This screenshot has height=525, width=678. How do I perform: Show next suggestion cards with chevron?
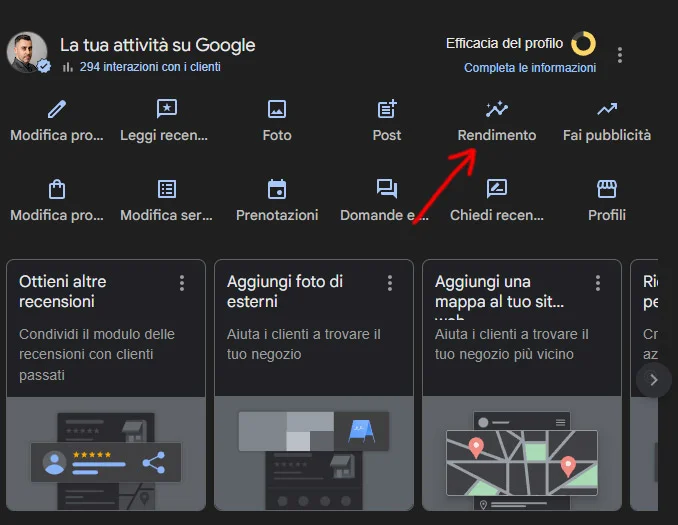[654, 380]
